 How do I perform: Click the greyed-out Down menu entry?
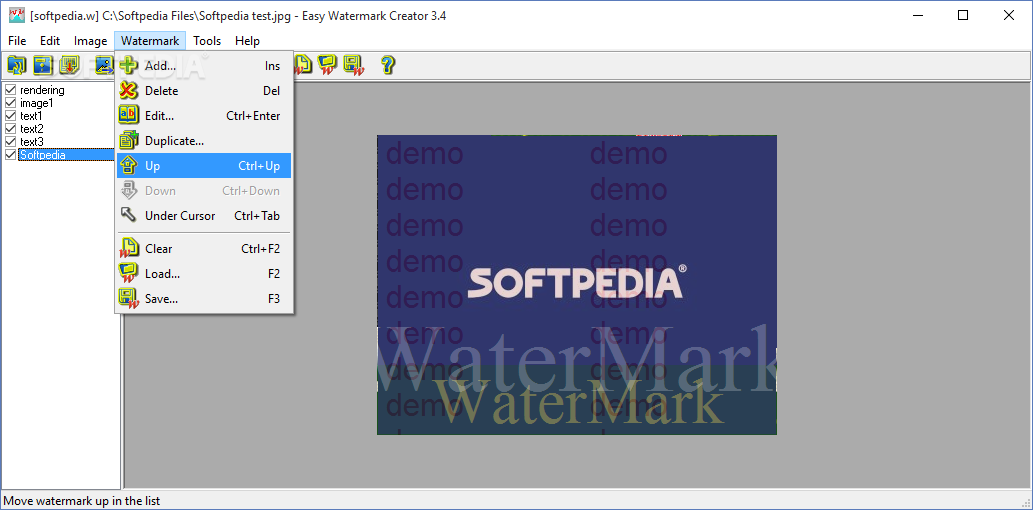pos(204,191)
